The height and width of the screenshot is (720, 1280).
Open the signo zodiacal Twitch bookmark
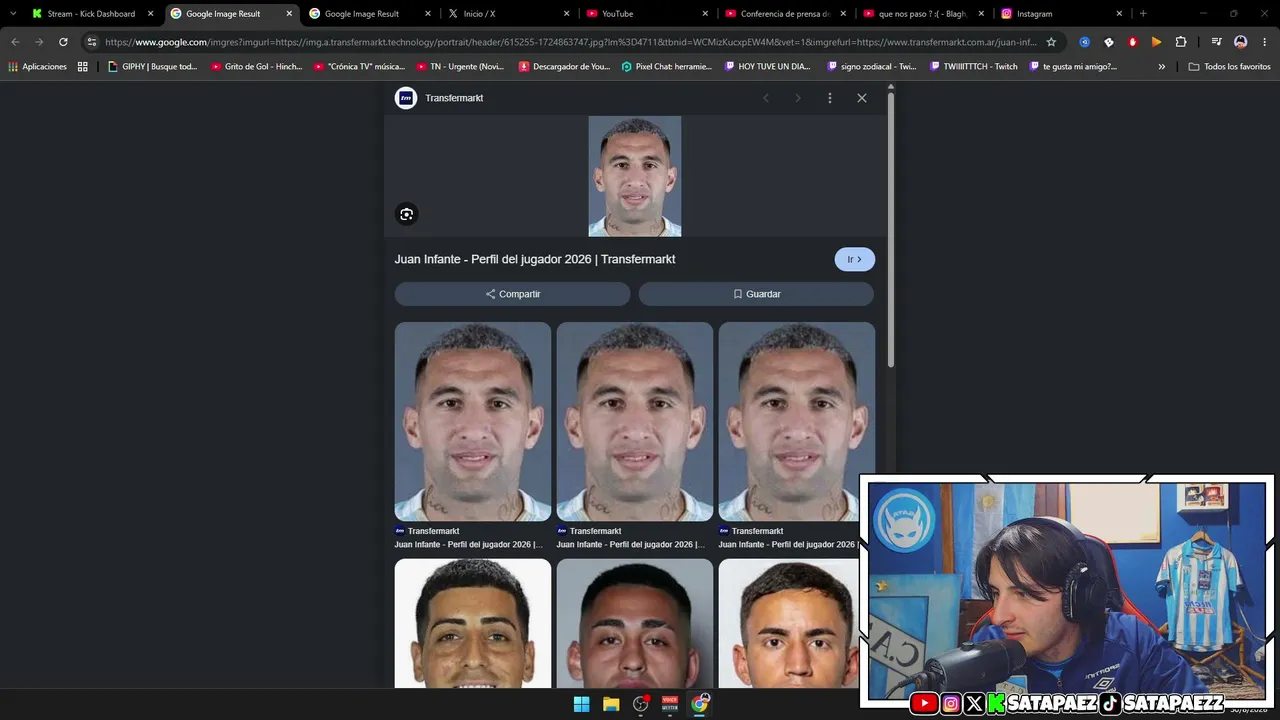tap(872, 67)
